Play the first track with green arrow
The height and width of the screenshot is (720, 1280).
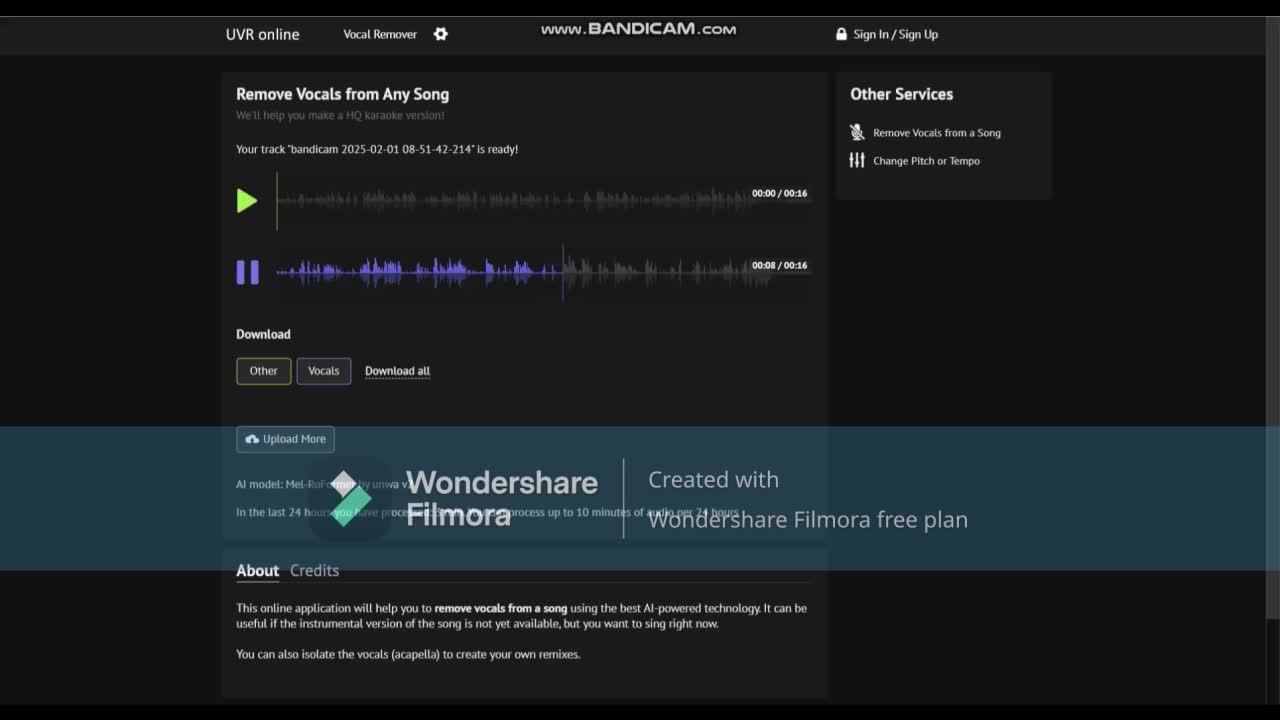tap(247, 201)
